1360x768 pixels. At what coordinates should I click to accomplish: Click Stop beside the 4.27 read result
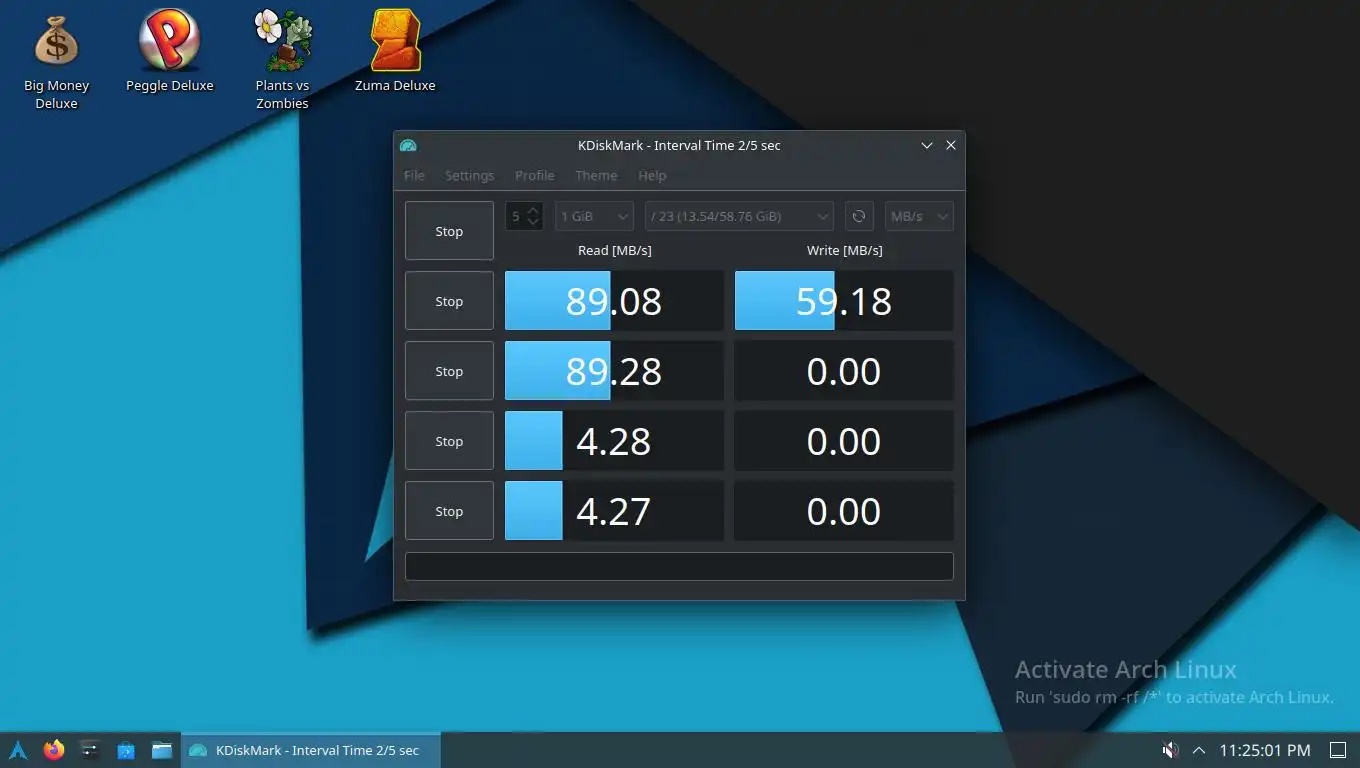(x=449, y=511)
